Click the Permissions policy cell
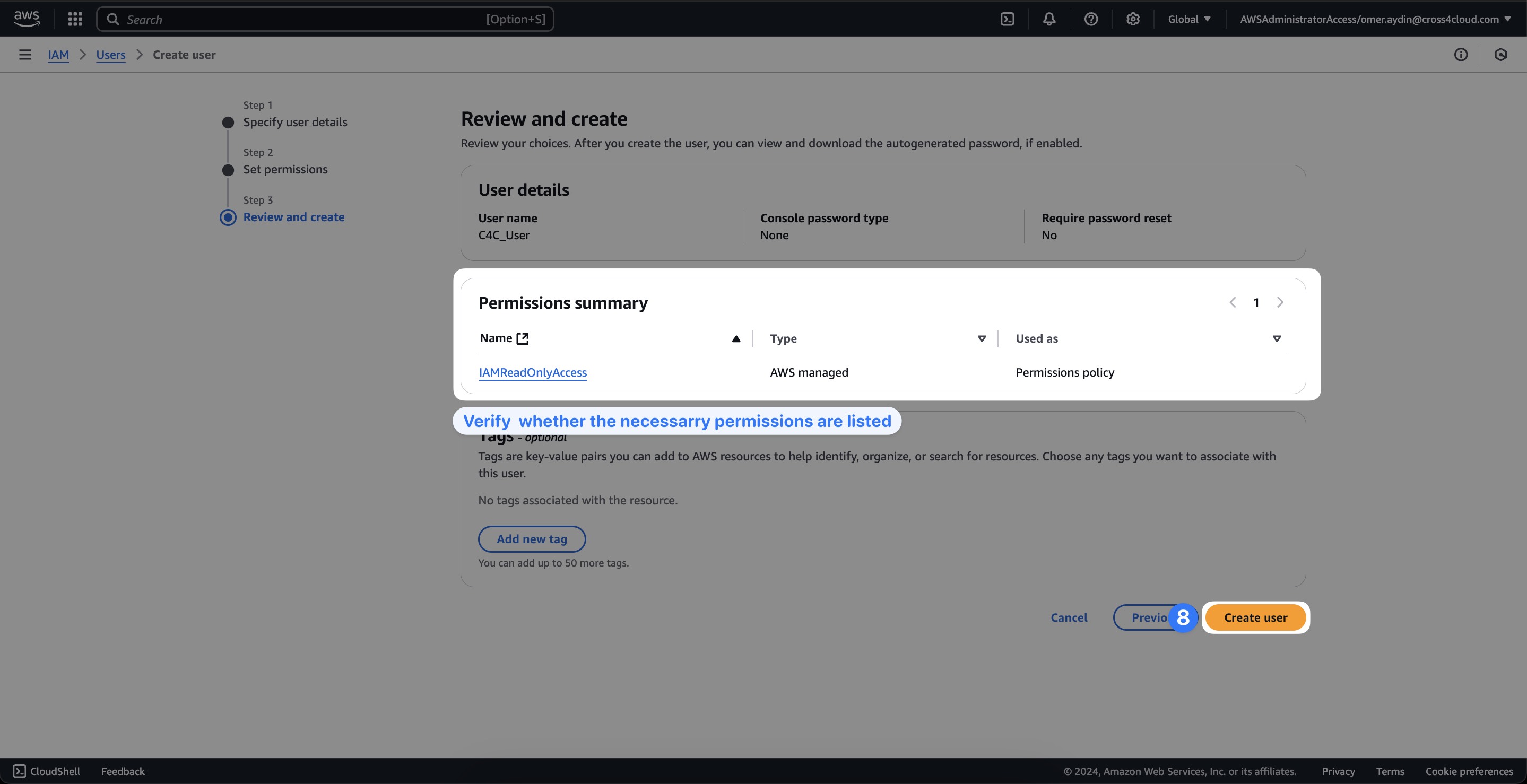 1065,372
